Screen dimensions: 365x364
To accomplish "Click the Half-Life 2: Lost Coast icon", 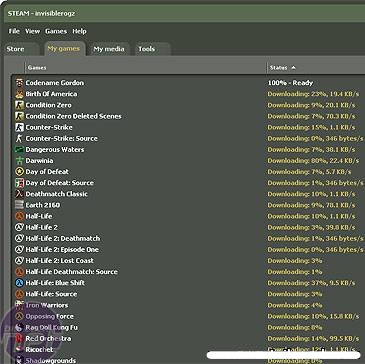I will 20,260.
